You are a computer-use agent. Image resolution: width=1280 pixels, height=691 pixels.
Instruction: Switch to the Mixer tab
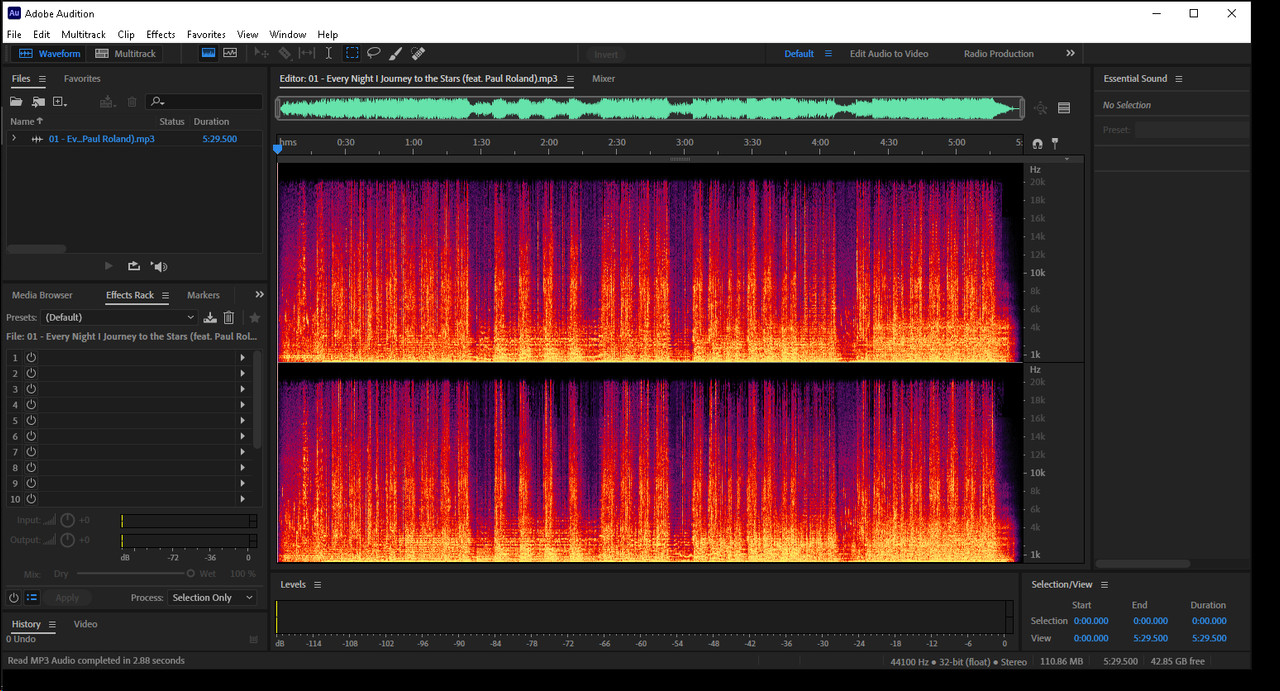click(603, 78)
